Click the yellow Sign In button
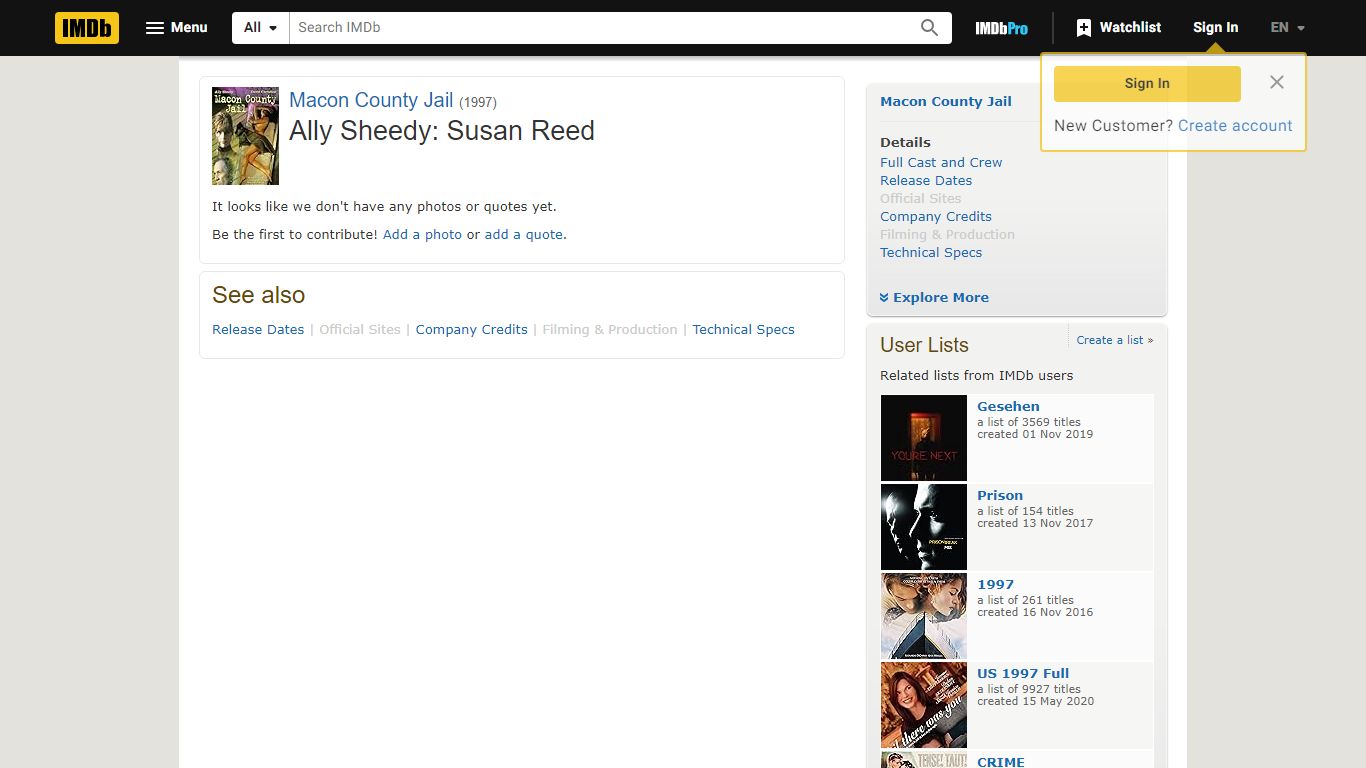Viewport: 1366px width, 768px height. pos(1147,84)
